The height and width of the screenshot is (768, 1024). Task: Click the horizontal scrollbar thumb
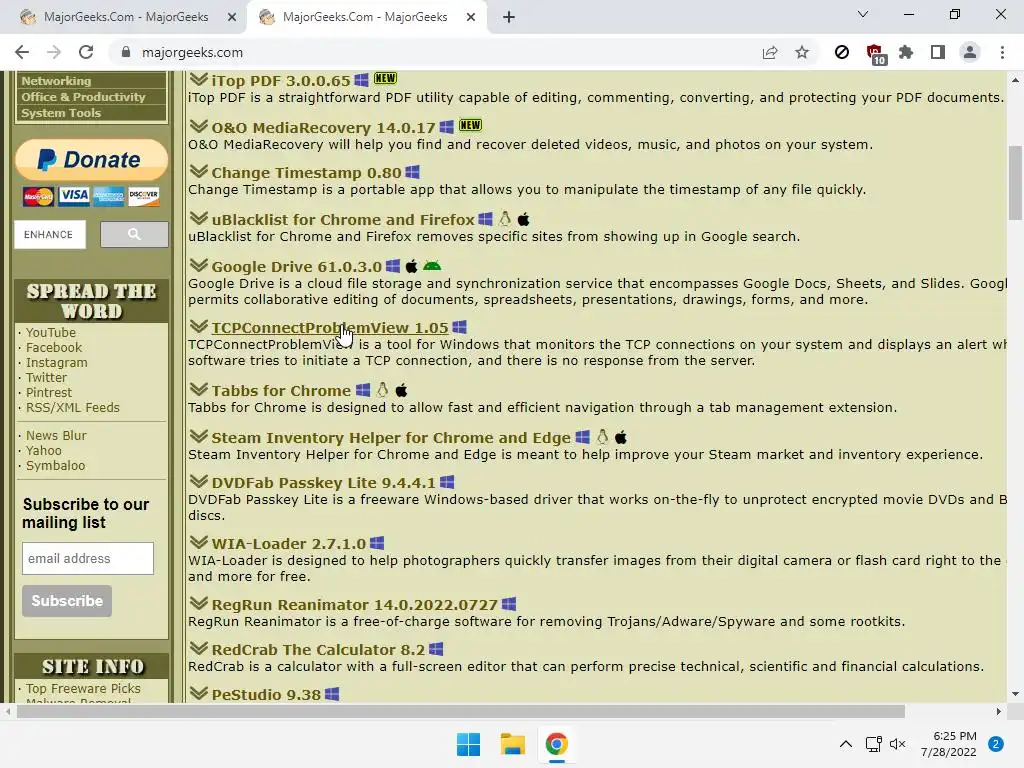(460, 711)
